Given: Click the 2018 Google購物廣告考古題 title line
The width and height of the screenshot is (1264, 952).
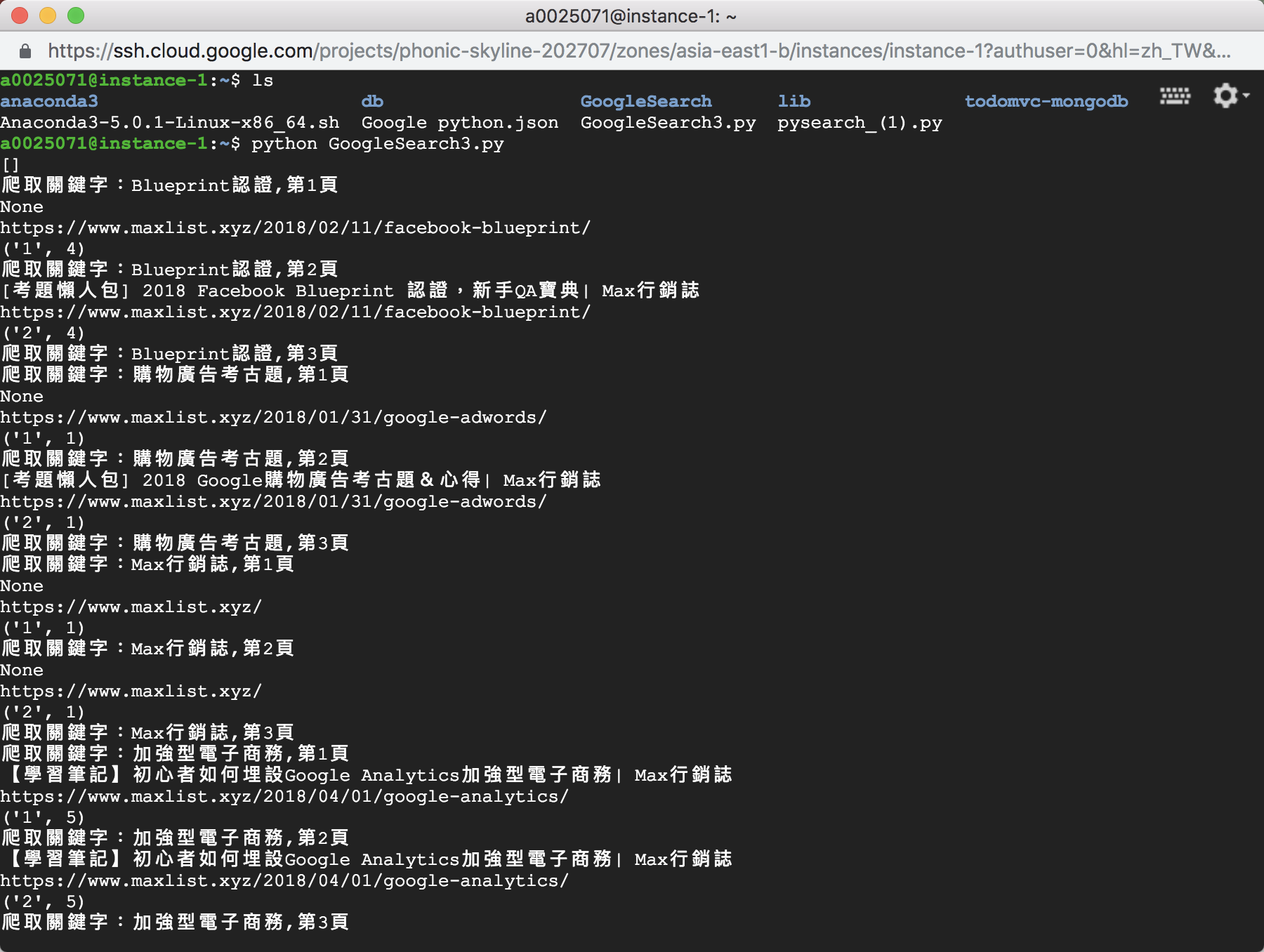Looking at the screenshot, I should [301, 480].
